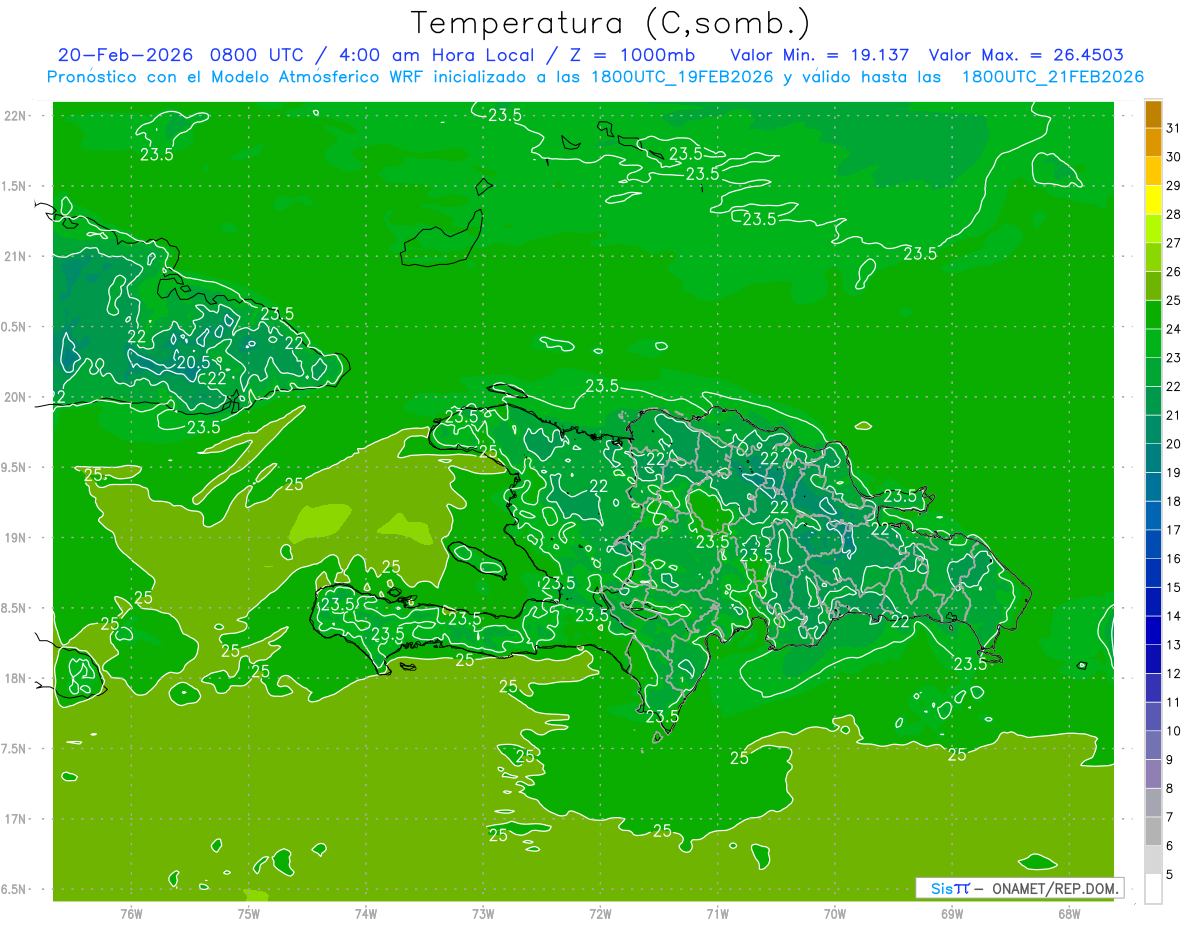This screenshot has width=1200, height=927.
Task: Click the '70W' longitude axis label
Action: 835,914
